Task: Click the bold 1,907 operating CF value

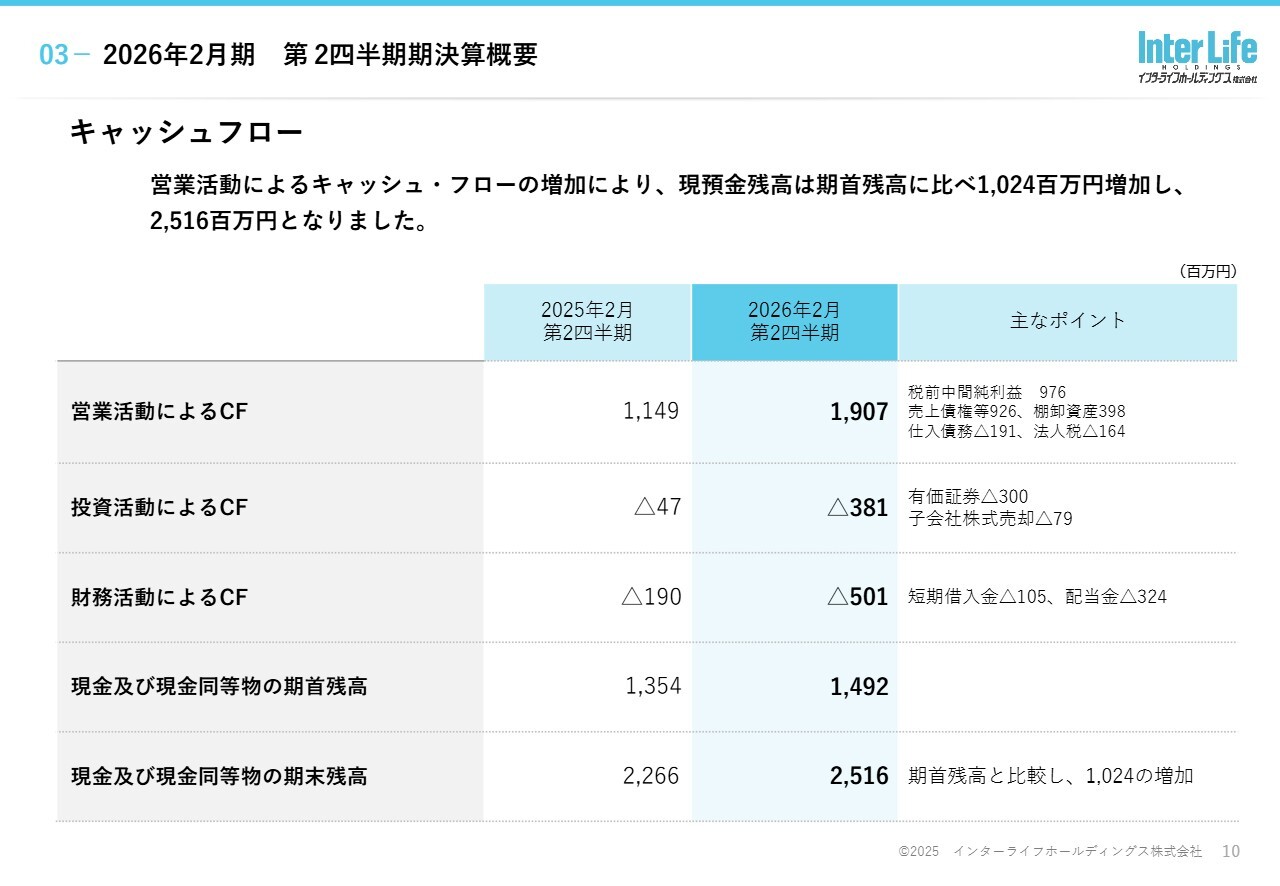Action: click(x=858, y=412)
